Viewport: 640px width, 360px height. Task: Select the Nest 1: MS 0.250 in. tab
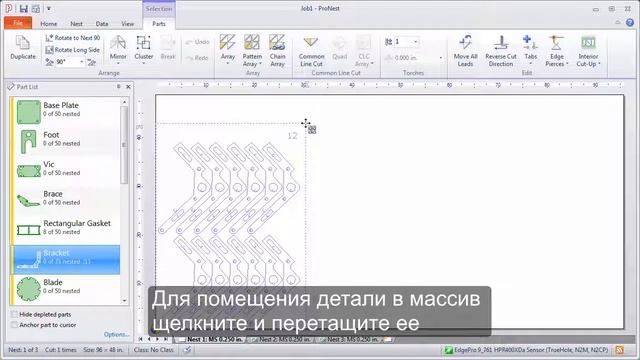[211, 339]
